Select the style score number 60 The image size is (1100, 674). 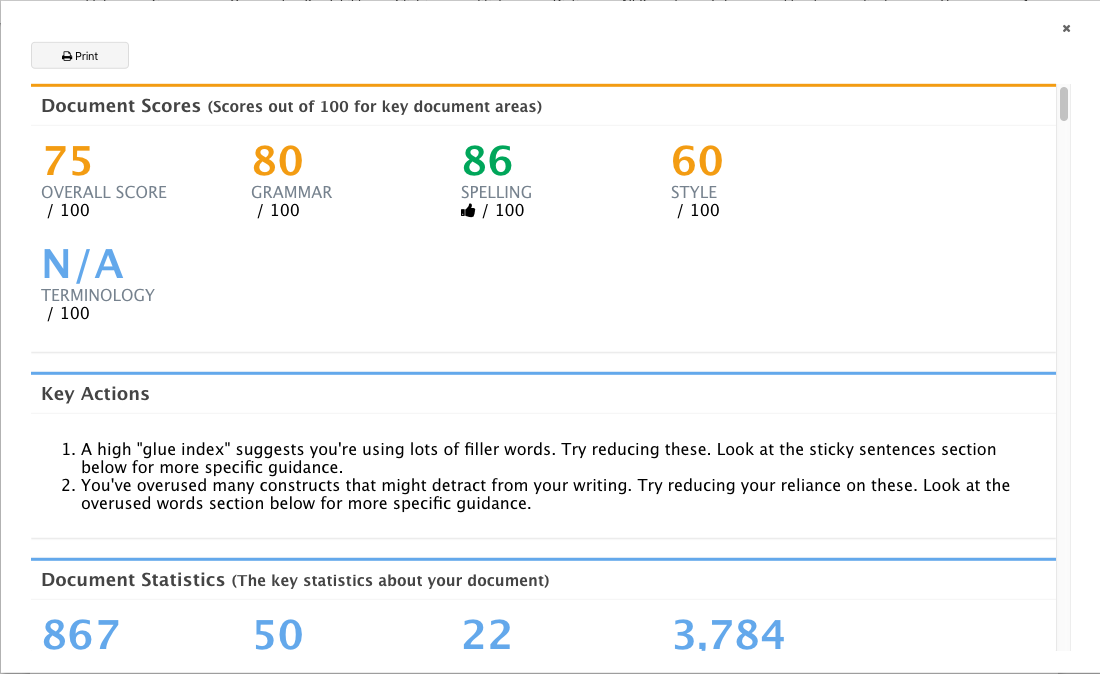pos(697,161)
